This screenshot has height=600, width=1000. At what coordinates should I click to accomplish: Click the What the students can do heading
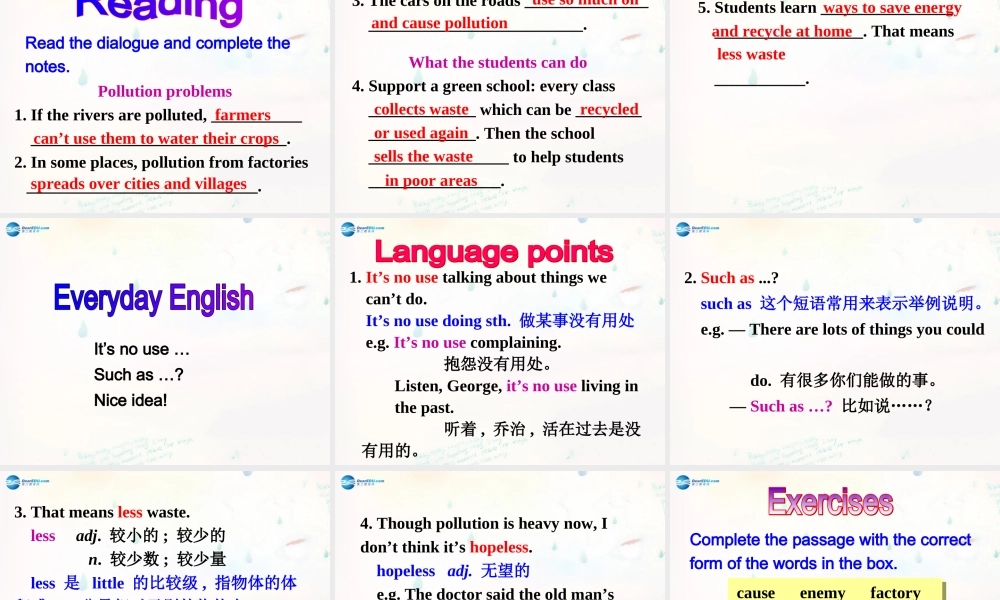[x=499, y=62]
